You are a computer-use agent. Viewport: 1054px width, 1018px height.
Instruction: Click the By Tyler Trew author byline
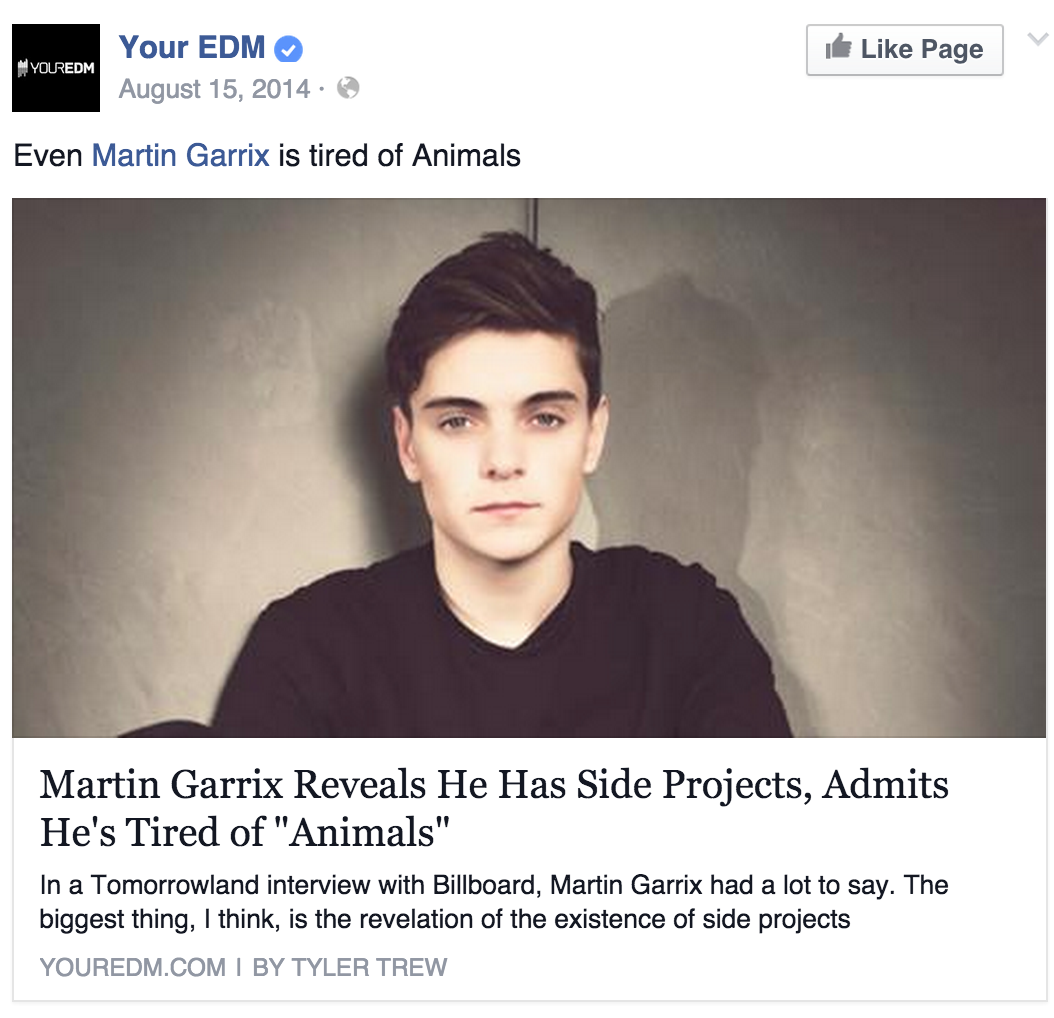pyautogui.click(x=350, y=968)
